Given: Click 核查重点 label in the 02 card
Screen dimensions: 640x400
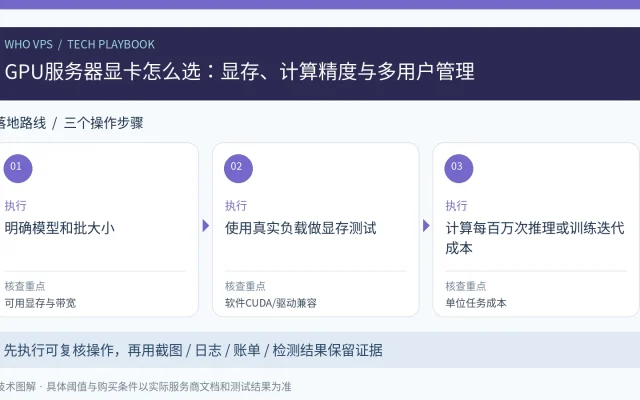Looking at the screenshot, I should [x=245, y=286].
